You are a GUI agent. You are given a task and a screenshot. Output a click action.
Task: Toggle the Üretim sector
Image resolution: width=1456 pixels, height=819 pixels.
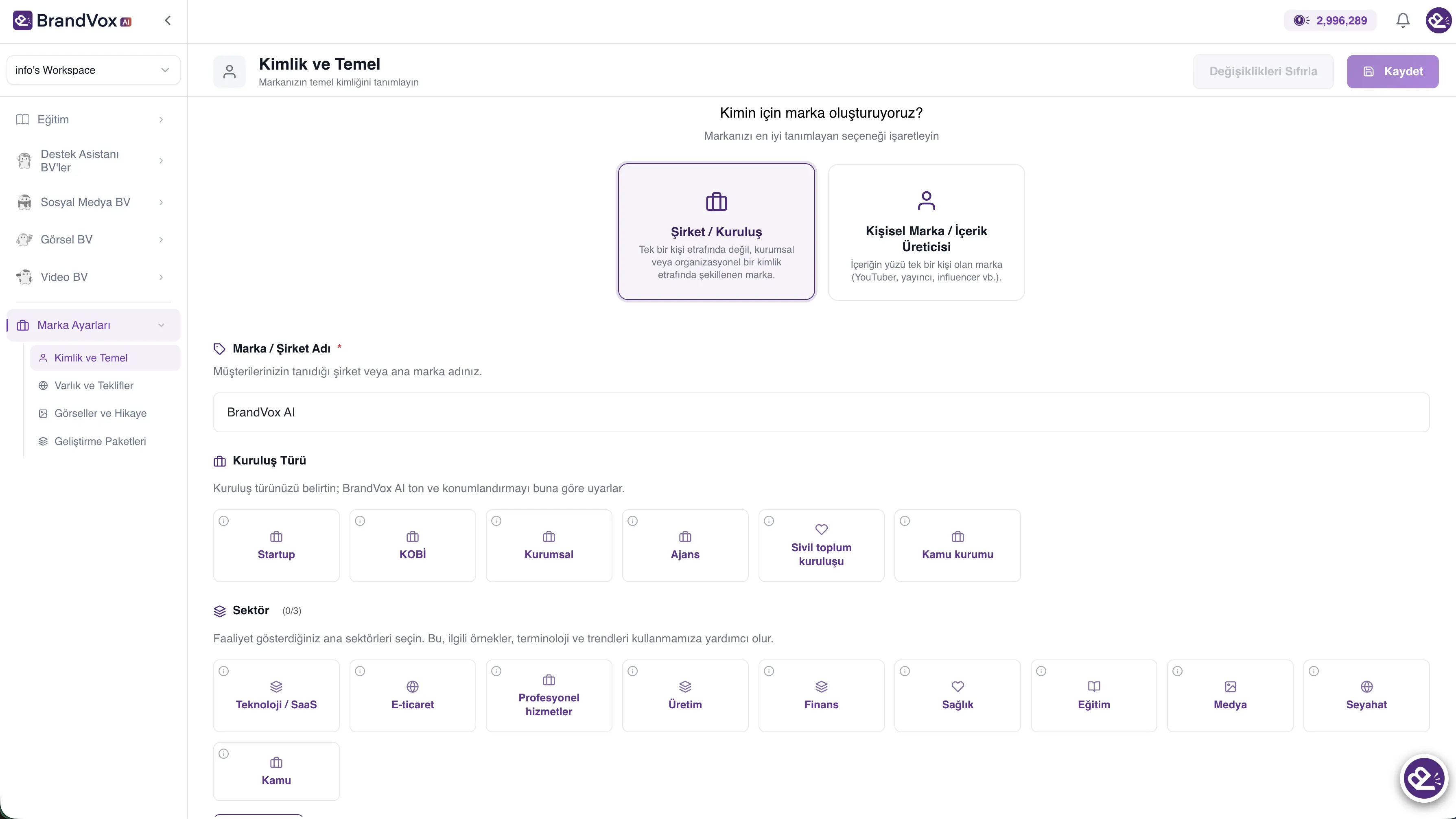(685, 696)
